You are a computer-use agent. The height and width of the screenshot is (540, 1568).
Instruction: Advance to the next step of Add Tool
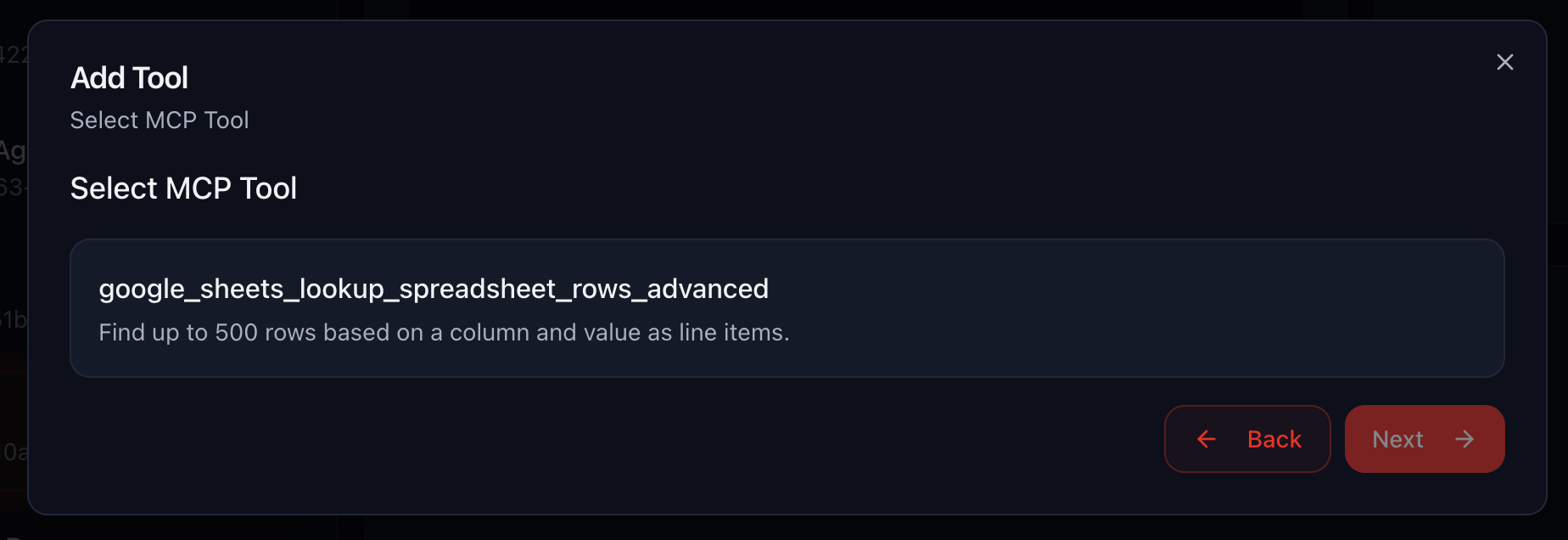(x=1424, y=439)
